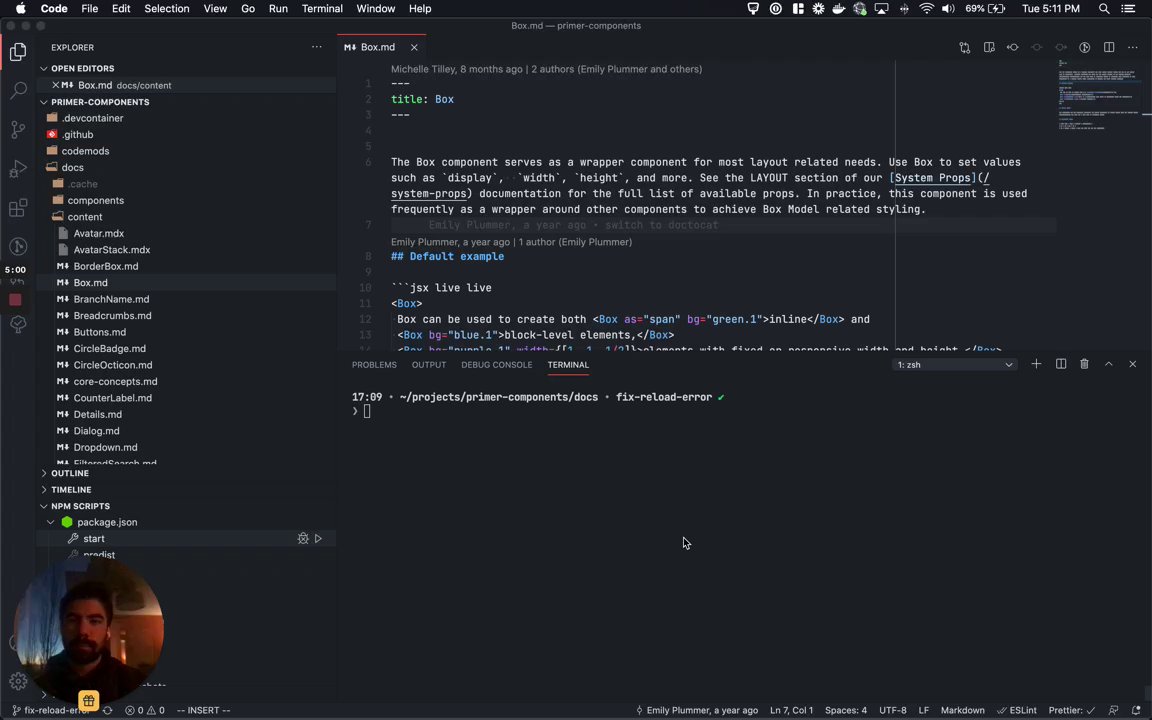Open the Wi-Fi menu bar status
Screen dimensions: 1152x720
(x=926, y=9)
